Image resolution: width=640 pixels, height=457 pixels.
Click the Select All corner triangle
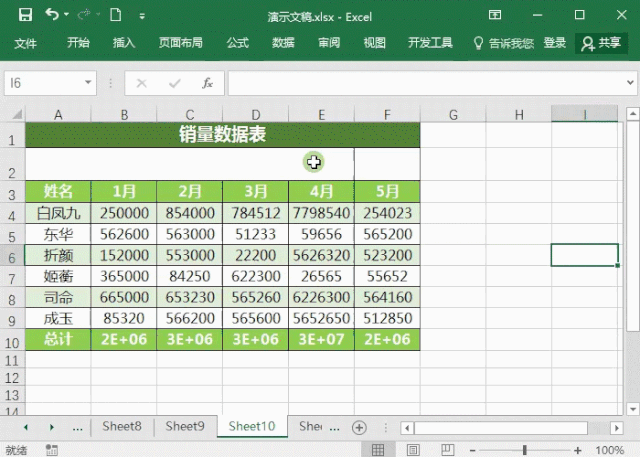(x=17, y=114)
